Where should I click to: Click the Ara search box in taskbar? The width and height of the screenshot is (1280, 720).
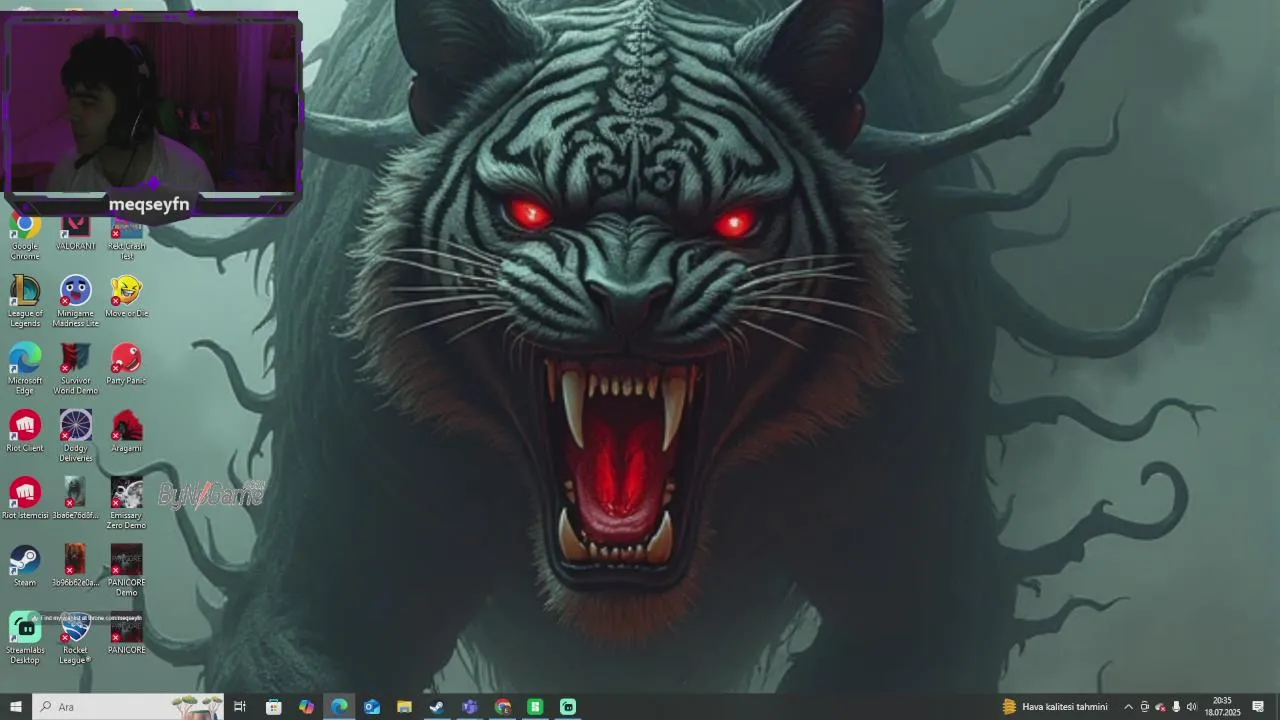[x=128, y=707]
